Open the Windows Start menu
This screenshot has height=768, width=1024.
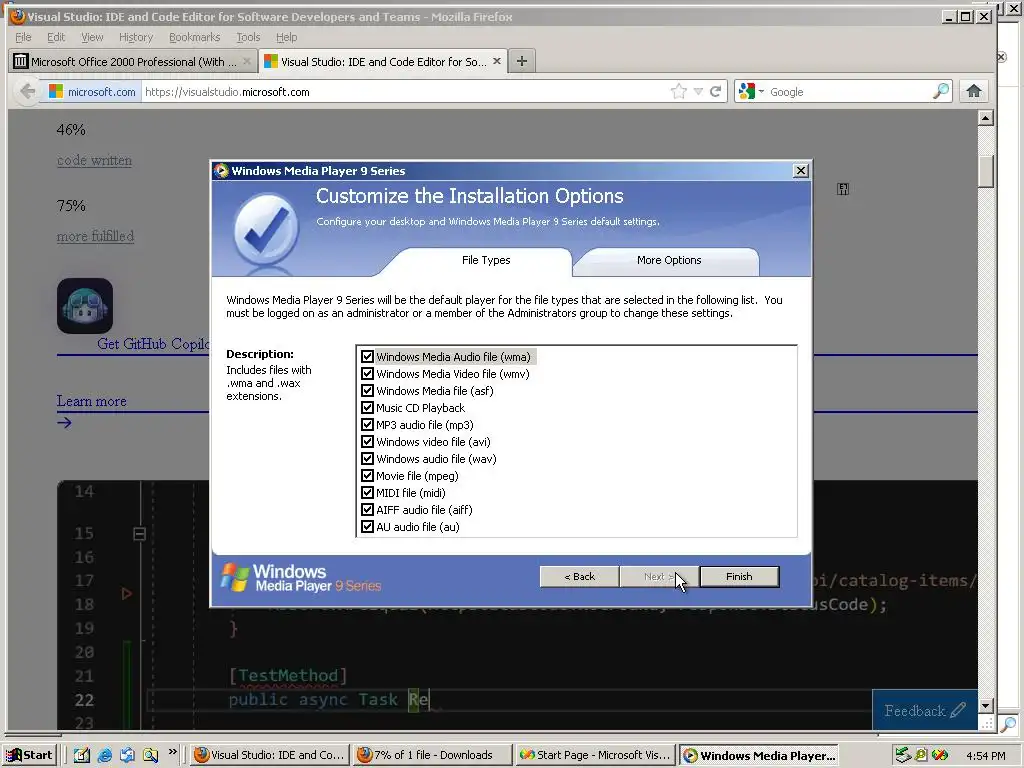point(29,755)
